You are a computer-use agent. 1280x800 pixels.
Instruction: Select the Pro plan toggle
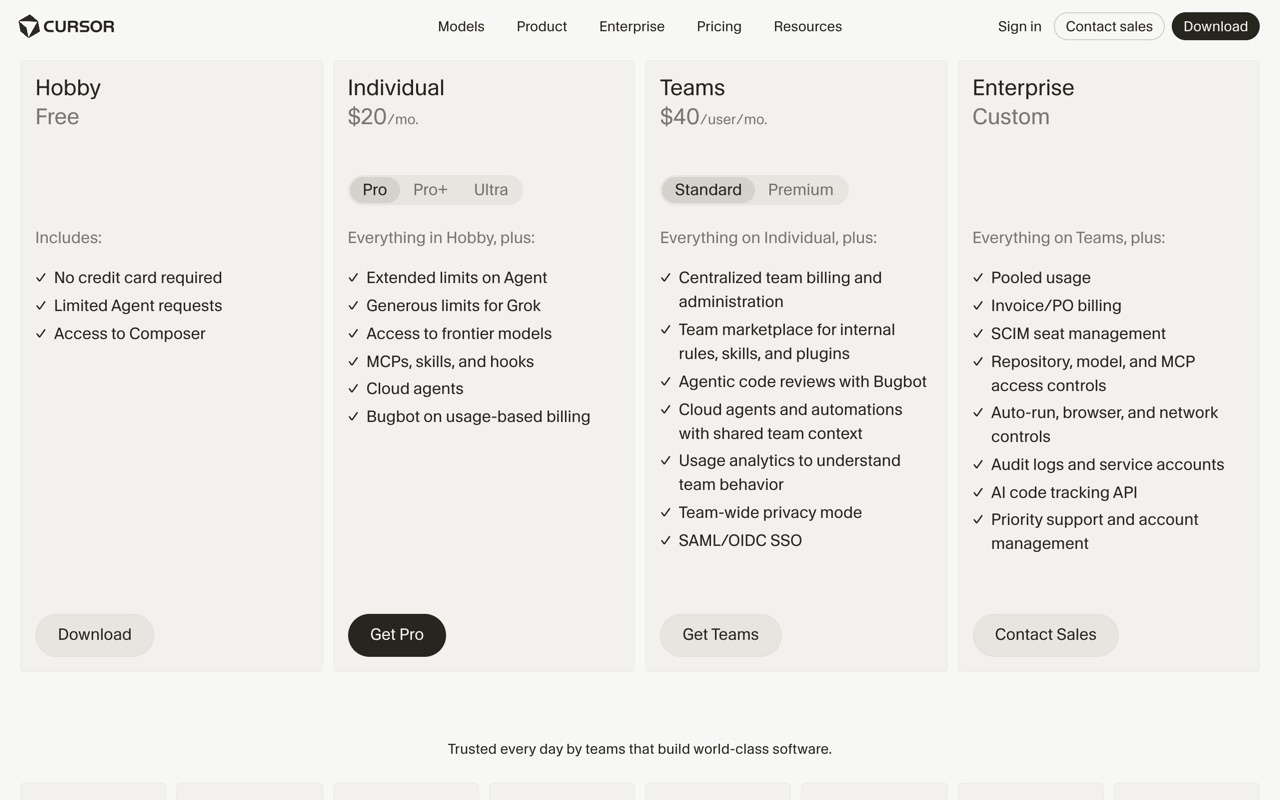375,190
